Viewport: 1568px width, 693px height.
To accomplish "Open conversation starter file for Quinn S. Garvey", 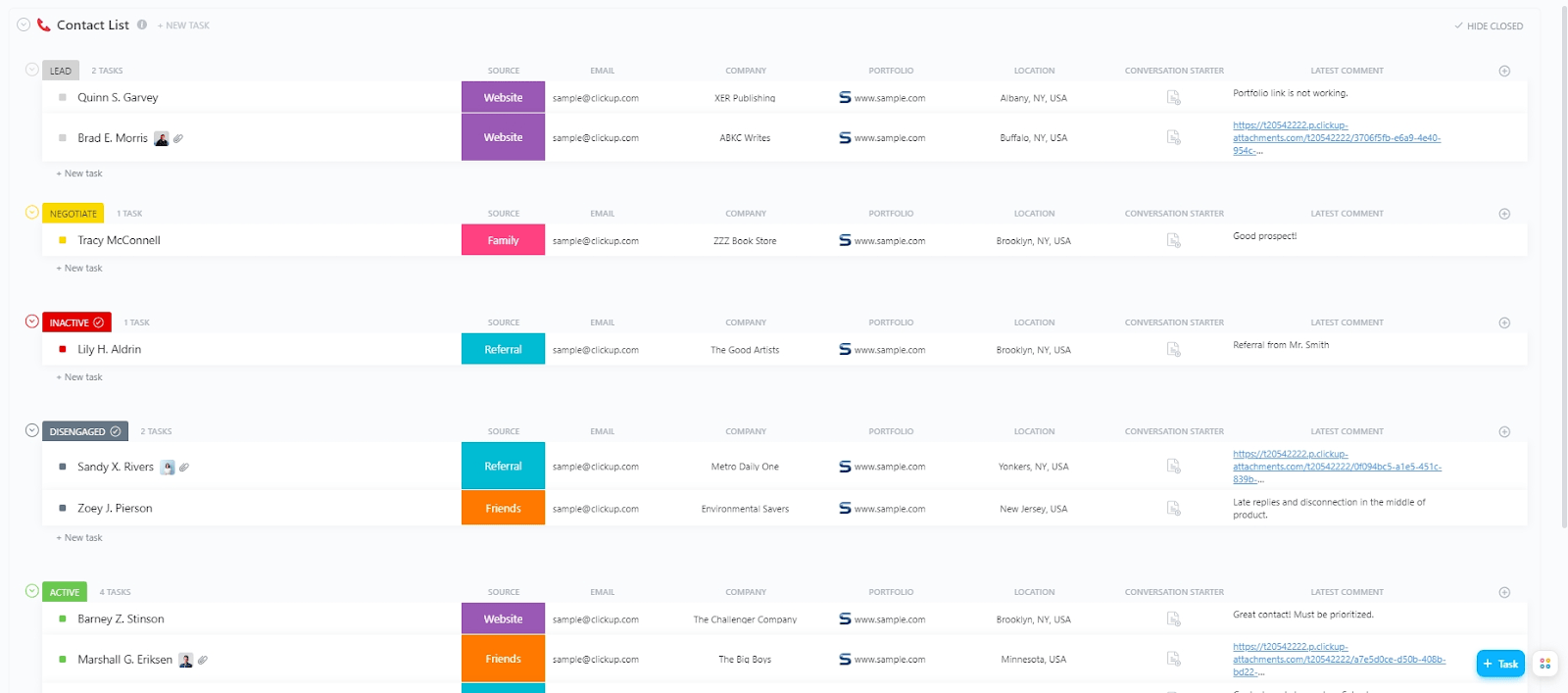I will click(1173, 97).
